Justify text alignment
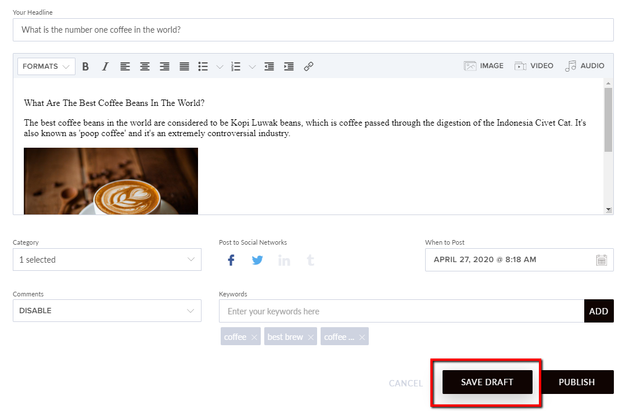Viewport: 640px width, 411px height. click(184, 66)
